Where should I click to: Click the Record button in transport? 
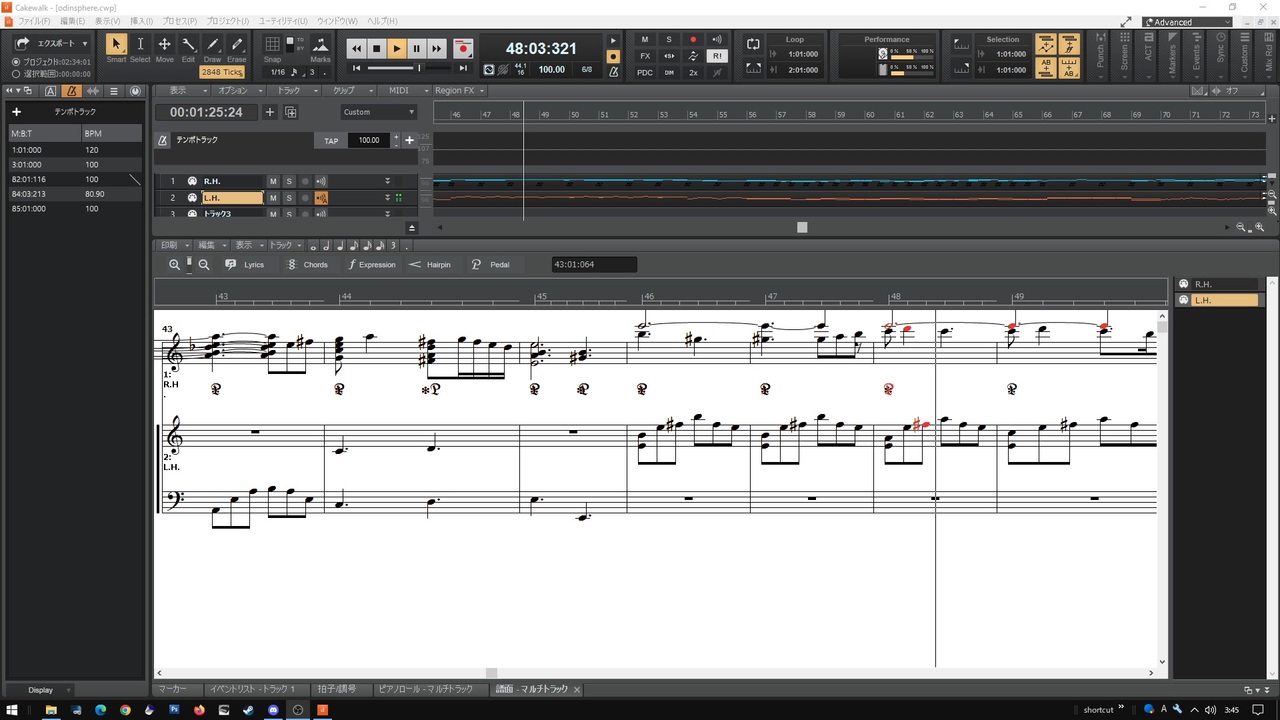[x=463, y=48]
